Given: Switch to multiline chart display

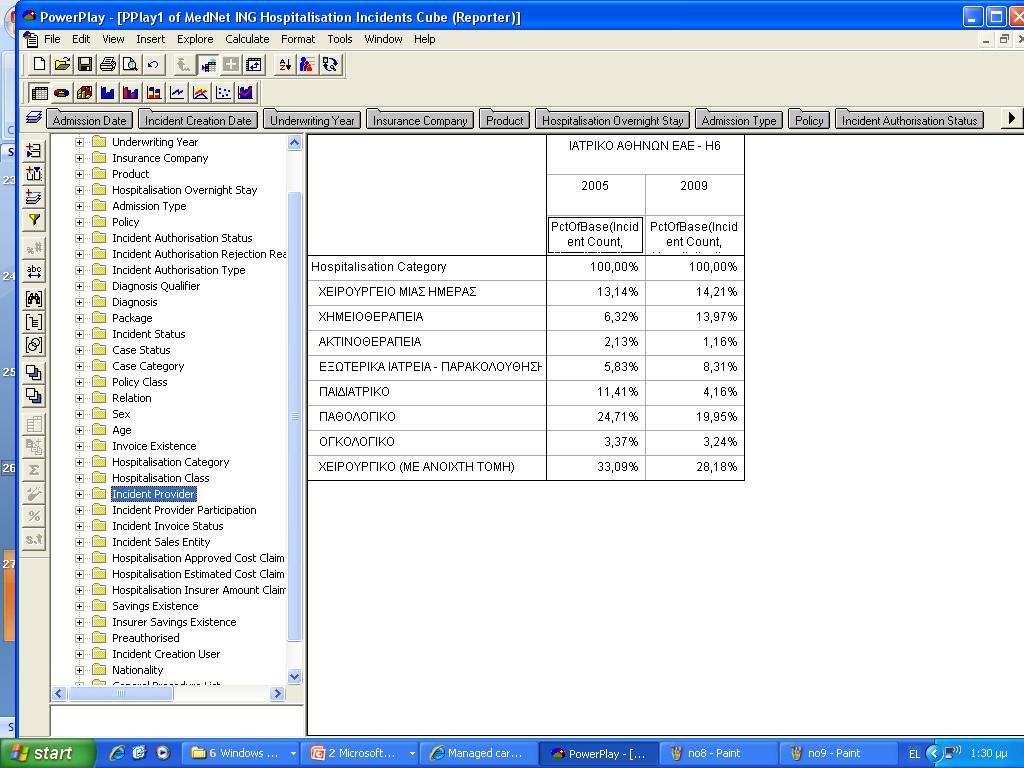Looking at the screenshot, I should (x=200, y=93).
